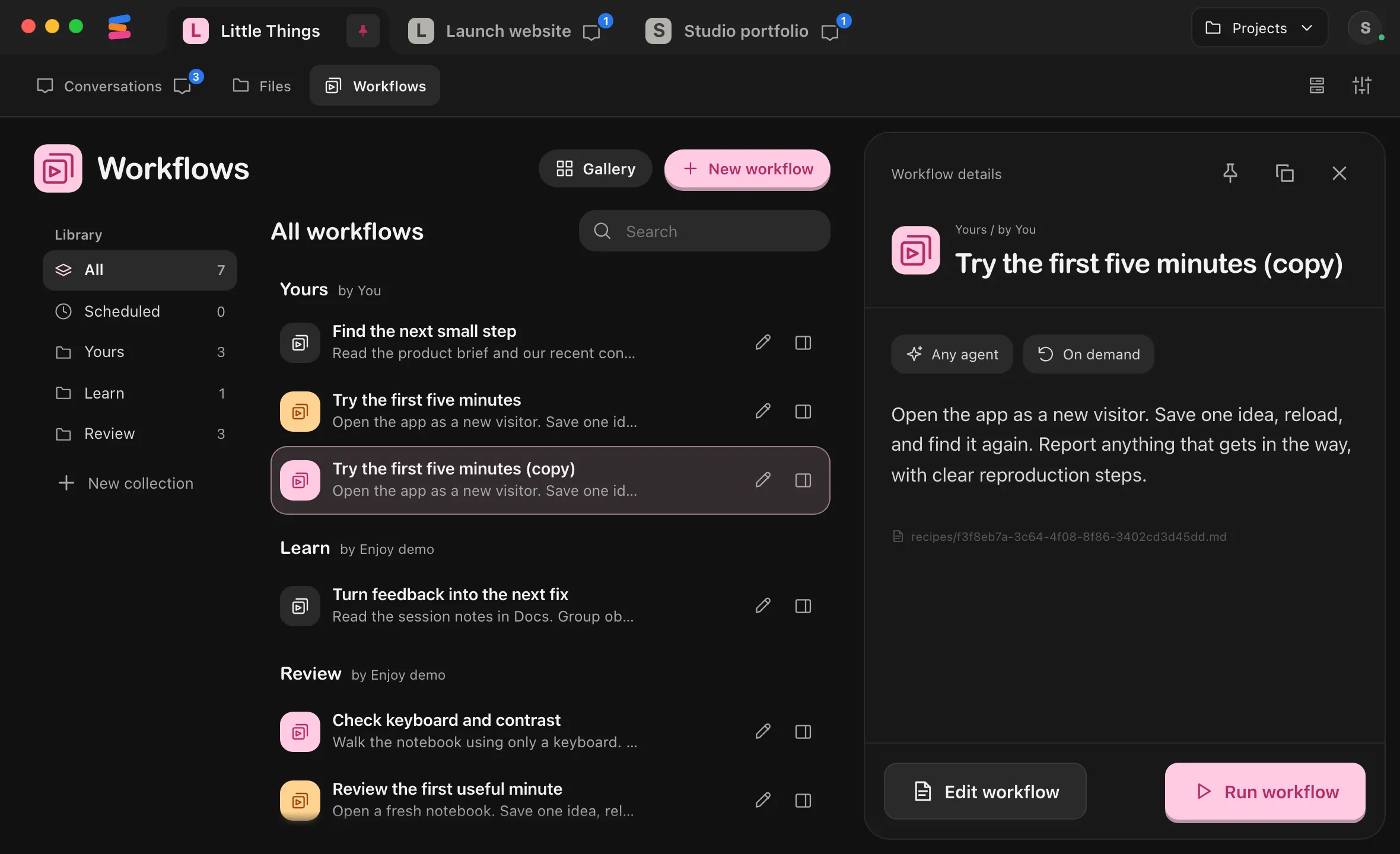Switch to the Conversations tab
Image resolution: width=1400 pixels, height=854 pixels.
[x=99, y=86]
